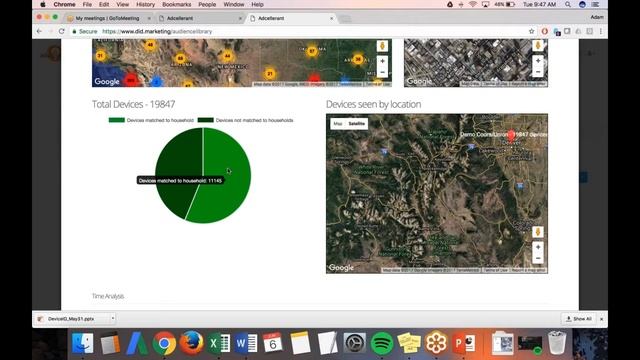Click the cluster marker labeled 44
The width and height of the screenshot is (640, 360).
[x=227, y=56]
